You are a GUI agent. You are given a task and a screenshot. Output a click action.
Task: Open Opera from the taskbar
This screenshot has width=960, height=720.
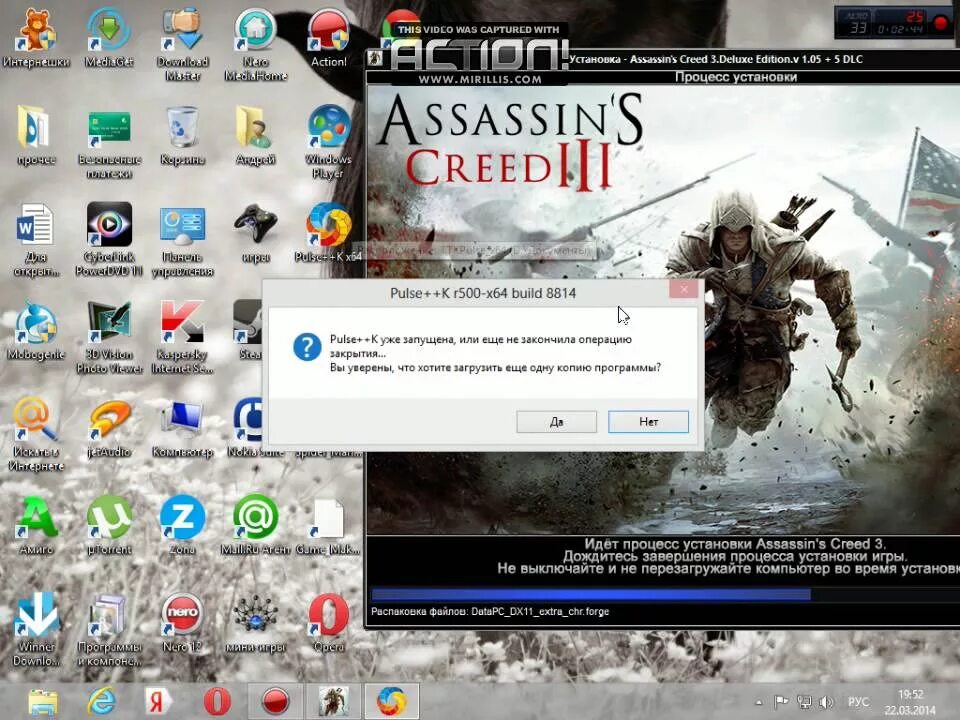pyautogui.click(x=217, y=702)
